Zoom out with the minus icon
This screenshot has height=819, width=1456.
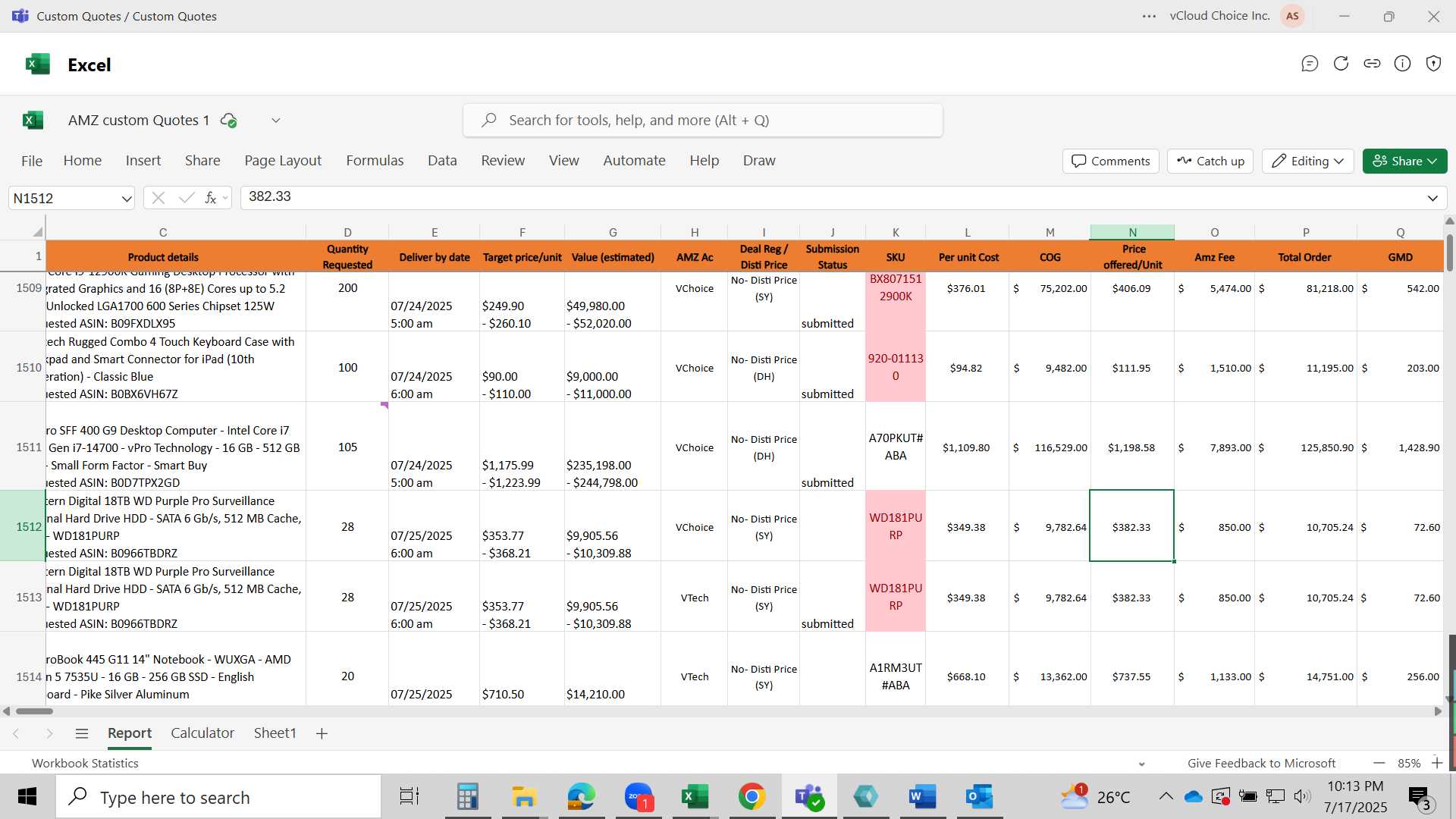(1379, 763)
